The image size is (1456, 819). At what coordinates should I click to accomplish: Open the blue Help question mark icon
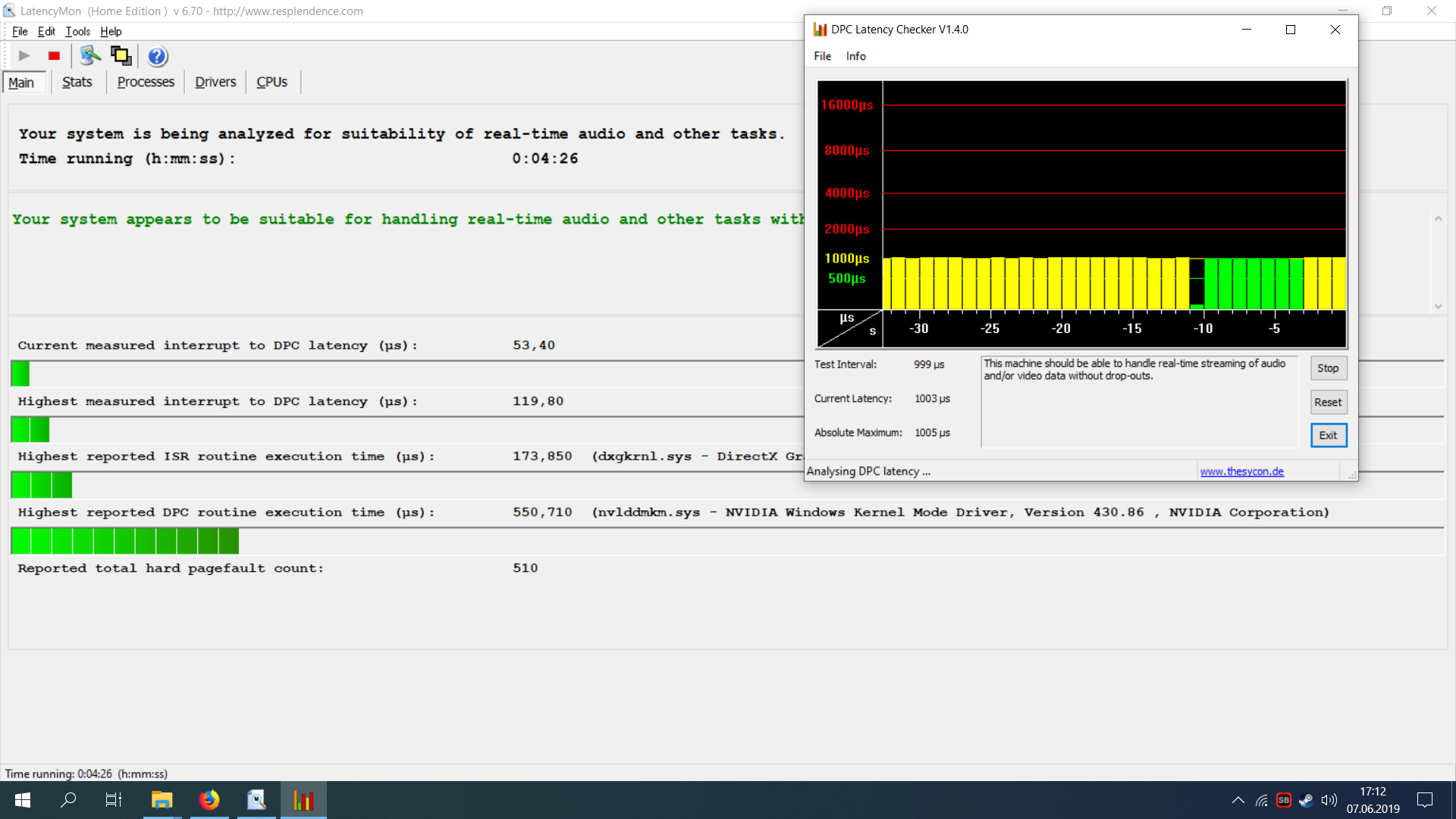tap(157, 56)
